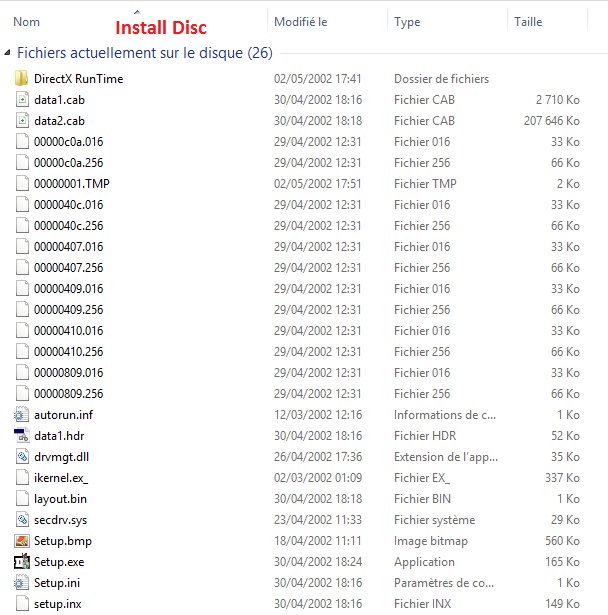Click the 'Image bitmap' type cell
The width and height of the screenshot is (608, 615).
pos(431,541)
